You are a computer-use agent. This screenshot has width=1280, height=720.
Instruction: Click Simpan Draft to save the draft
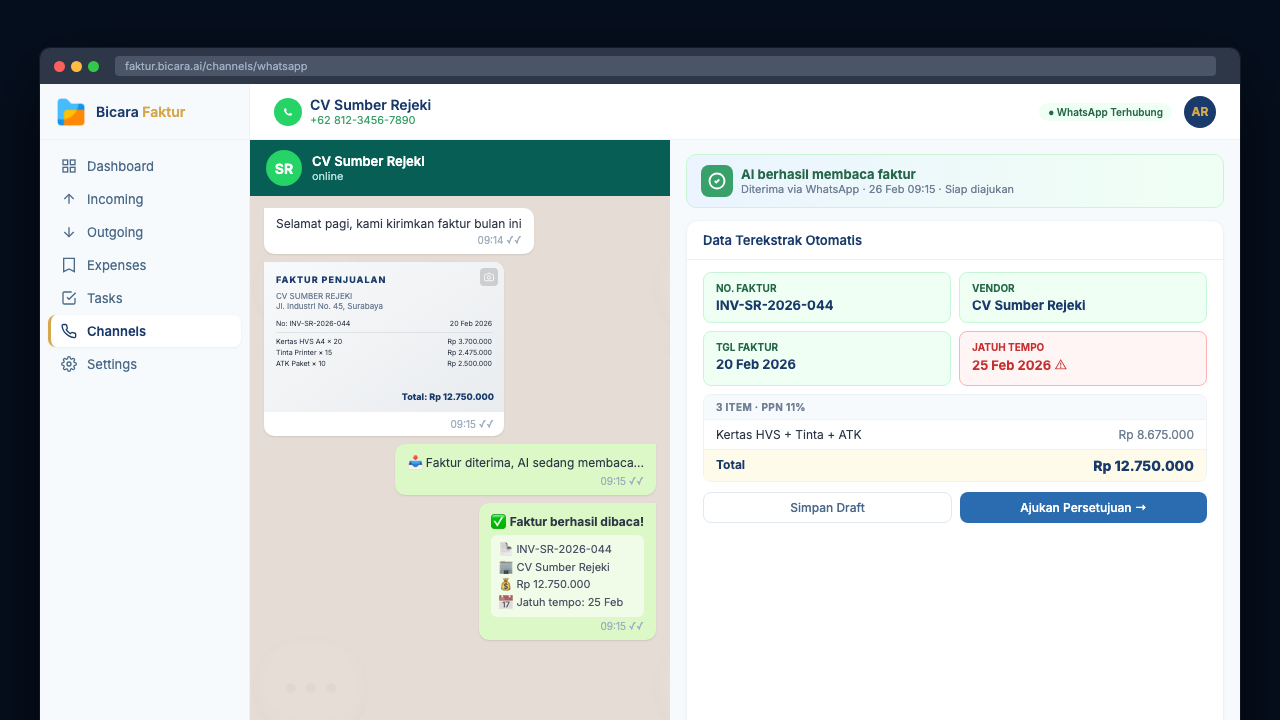[827, 507]
